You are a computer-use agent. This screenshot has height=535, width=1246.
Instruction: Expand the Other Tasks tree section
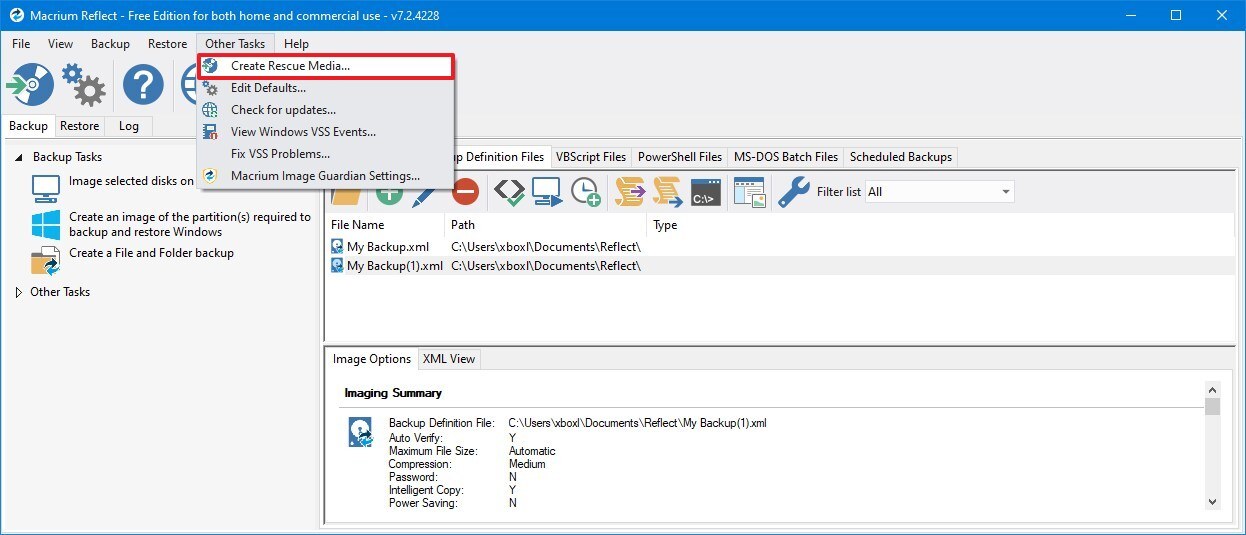tap(18, 292)
